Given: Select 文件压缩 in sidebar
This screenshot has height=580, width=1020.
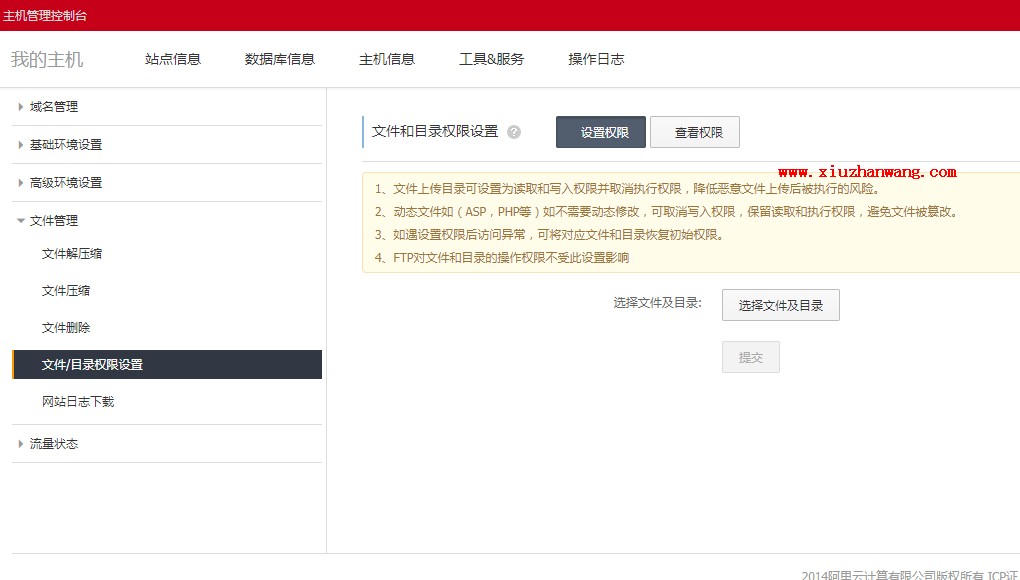Looking at the screenshot, I should (x=66, y=291).
